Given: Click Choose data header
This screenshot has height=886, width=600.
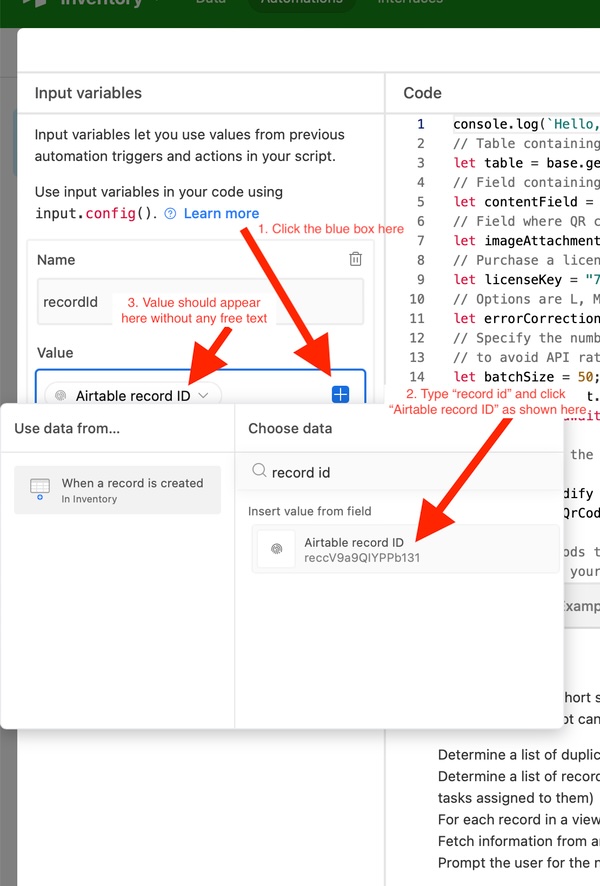Looking at the screenshot, I should [290, 428].
